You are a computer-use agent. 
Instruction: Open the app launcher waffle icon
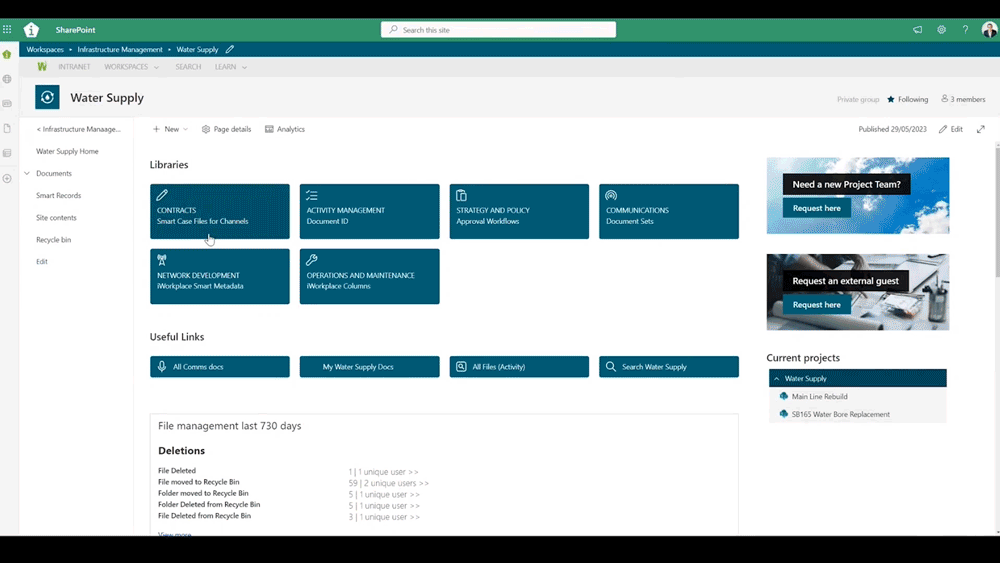coord(7,30)
